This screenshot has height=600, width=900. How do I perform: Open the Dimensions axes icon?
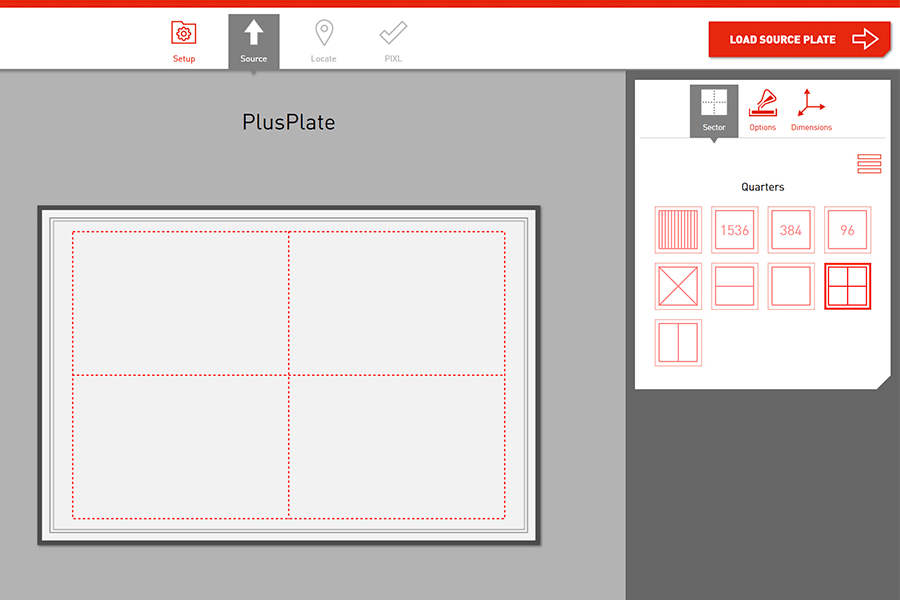[x=811, y=111]
